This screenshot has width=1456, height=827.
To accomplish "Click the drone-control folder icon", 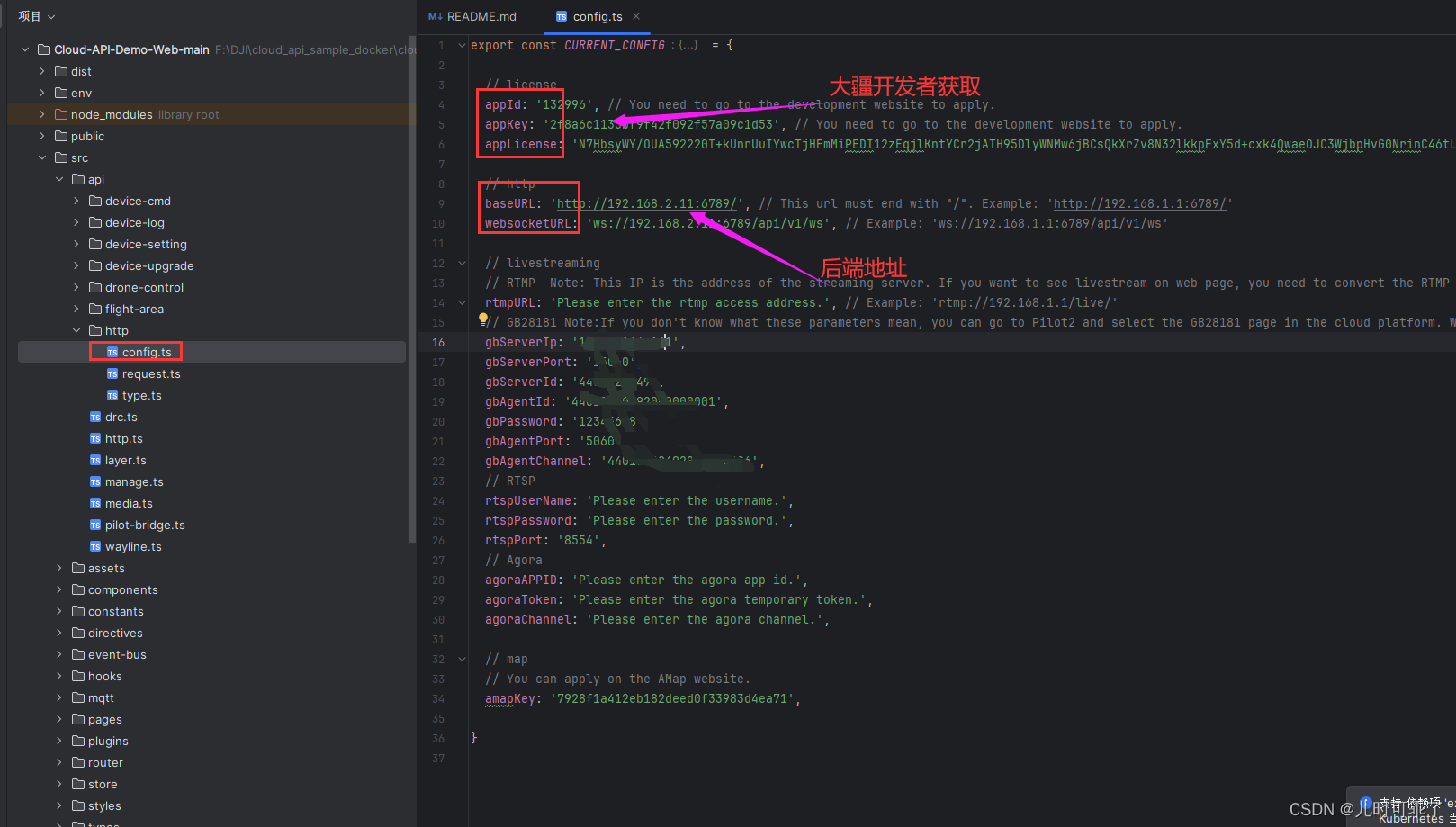I will [95, 287].
